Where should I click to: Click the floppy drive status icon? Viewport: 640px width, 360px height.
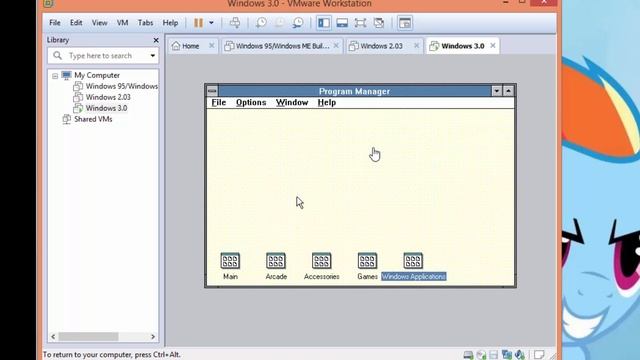(494, 355)
